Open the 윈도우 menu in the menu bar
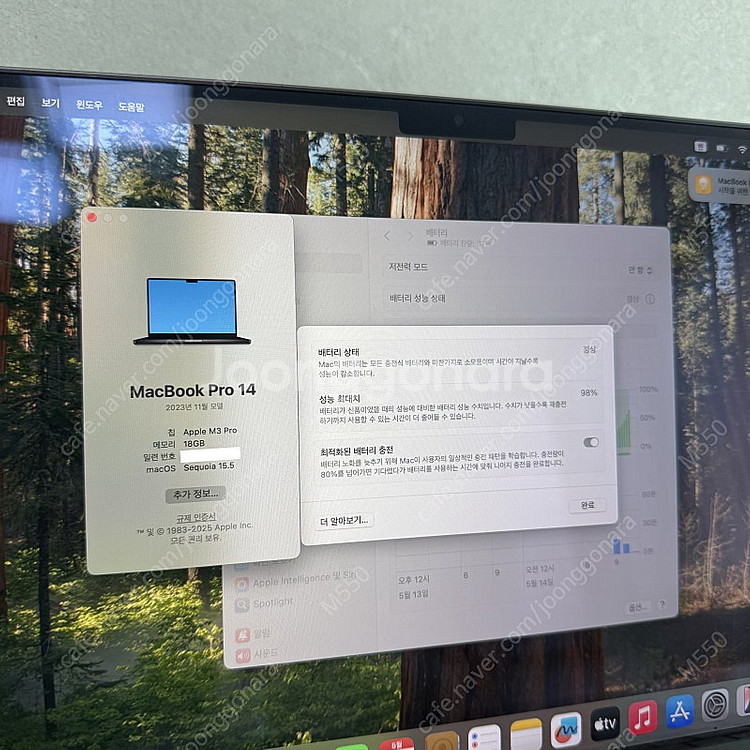 [x=89, y=105]
